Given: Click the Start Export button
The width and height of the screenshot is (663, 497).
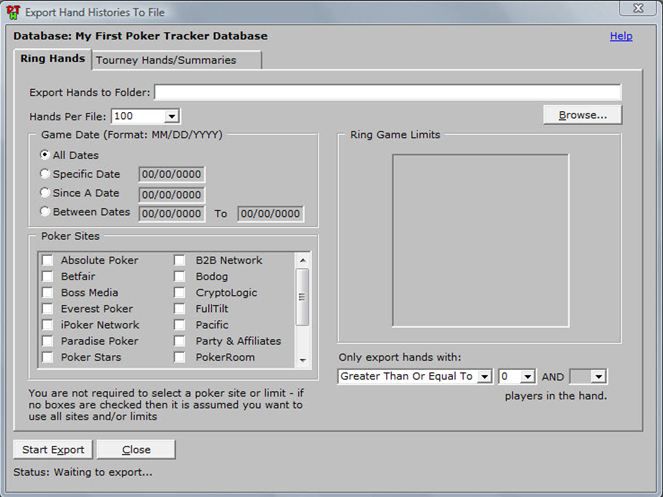Looking at the screenshot, I should pos(53,449).
